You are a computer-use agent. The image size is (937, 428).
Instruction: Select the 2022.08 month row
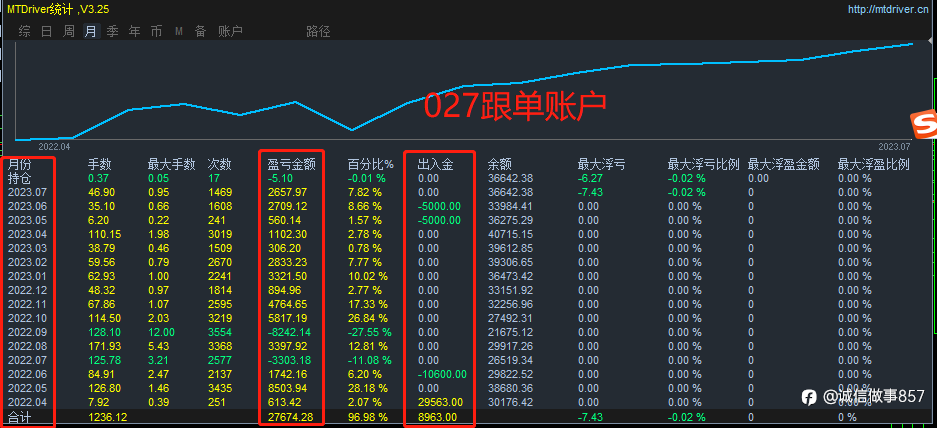25,346
